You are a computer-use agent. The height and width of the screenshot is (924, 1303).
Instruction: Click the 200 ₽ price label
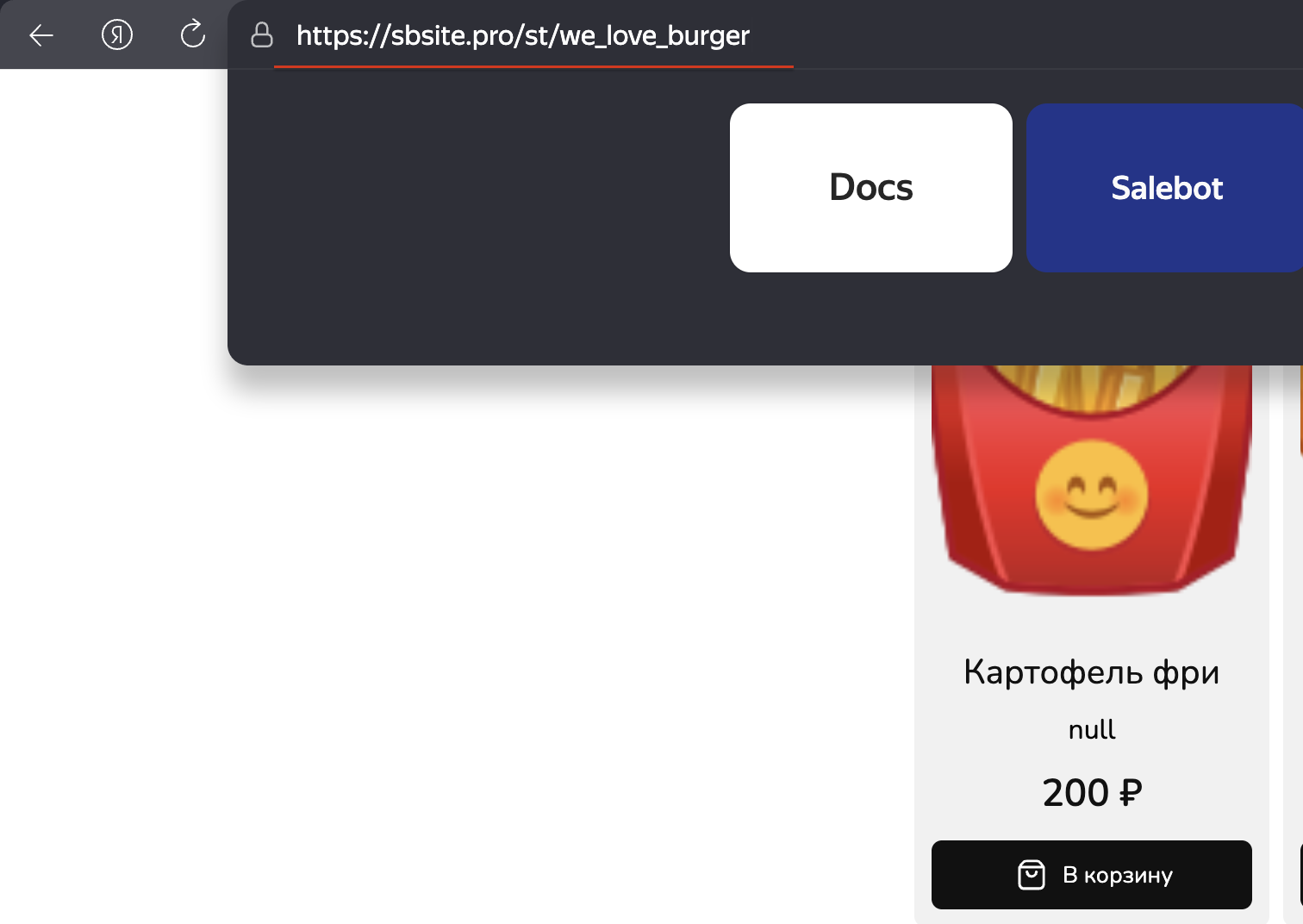pyautogui.click(x=1091, y=793)
